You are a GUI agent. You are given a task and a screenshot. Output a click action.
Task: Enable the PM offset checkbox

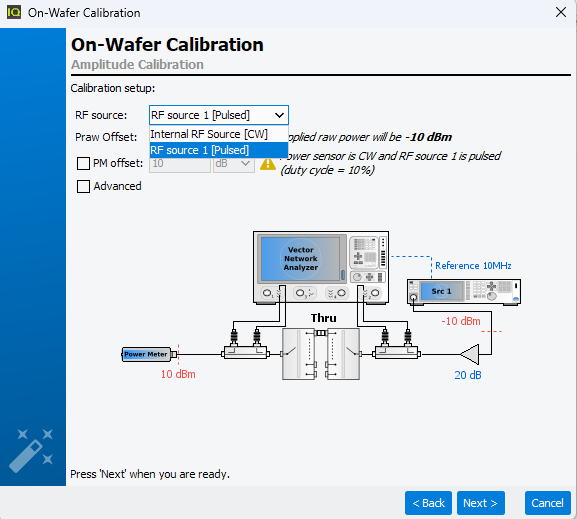point(83,163)
